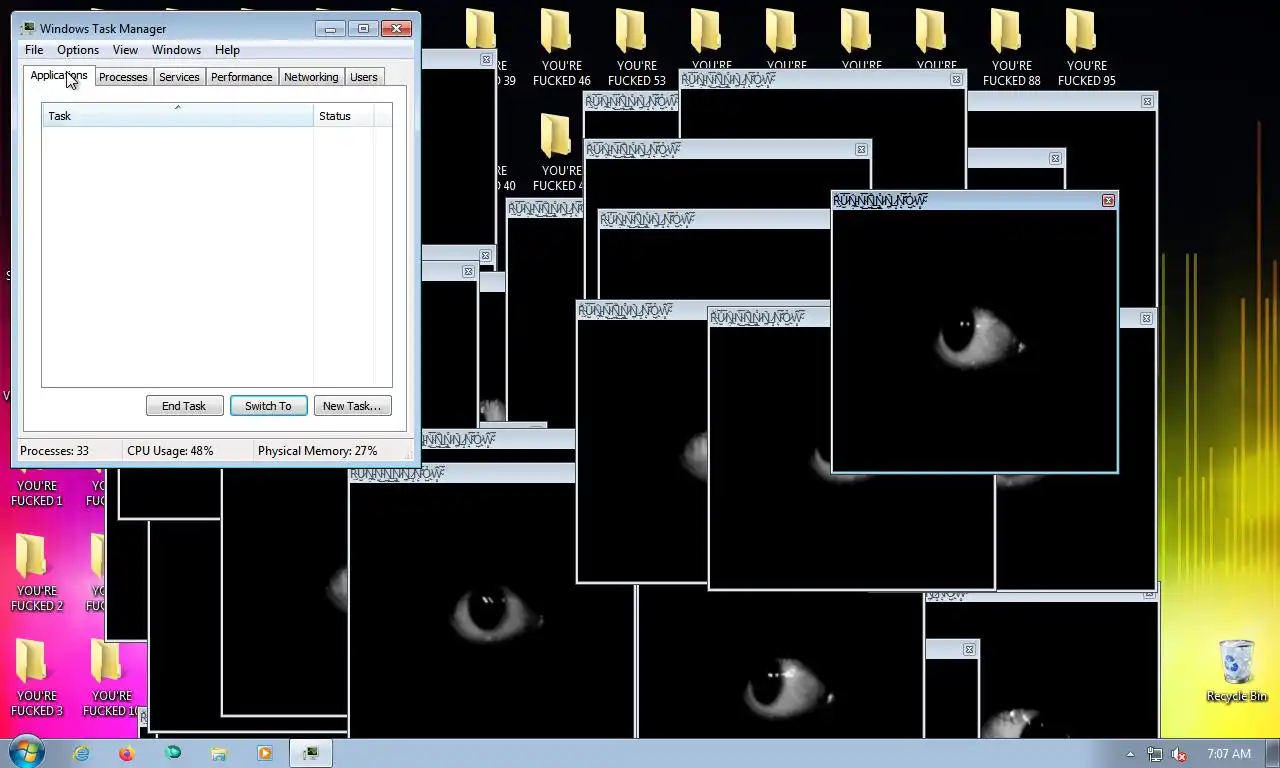This screenshot has width=1280, height=768.
Task: Click the 'Physical Memory: 27%' status text
Action: pos(317,451)
